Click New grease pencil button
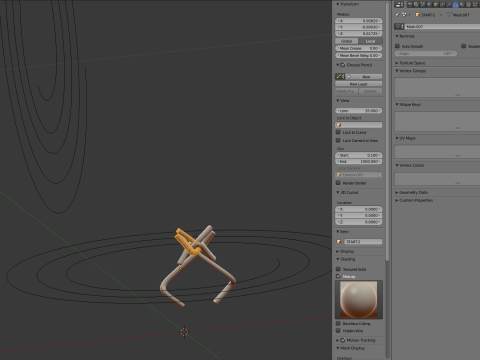 pyautogui.click(x=366, y=76)
